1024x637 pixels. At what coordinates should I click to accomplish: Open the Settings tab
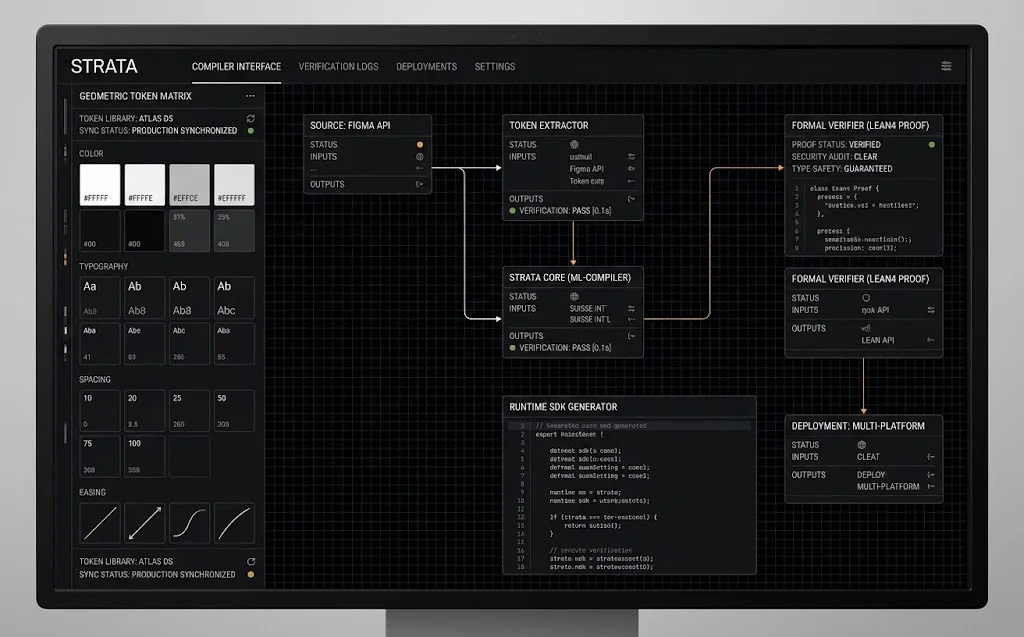coord(495,67)
